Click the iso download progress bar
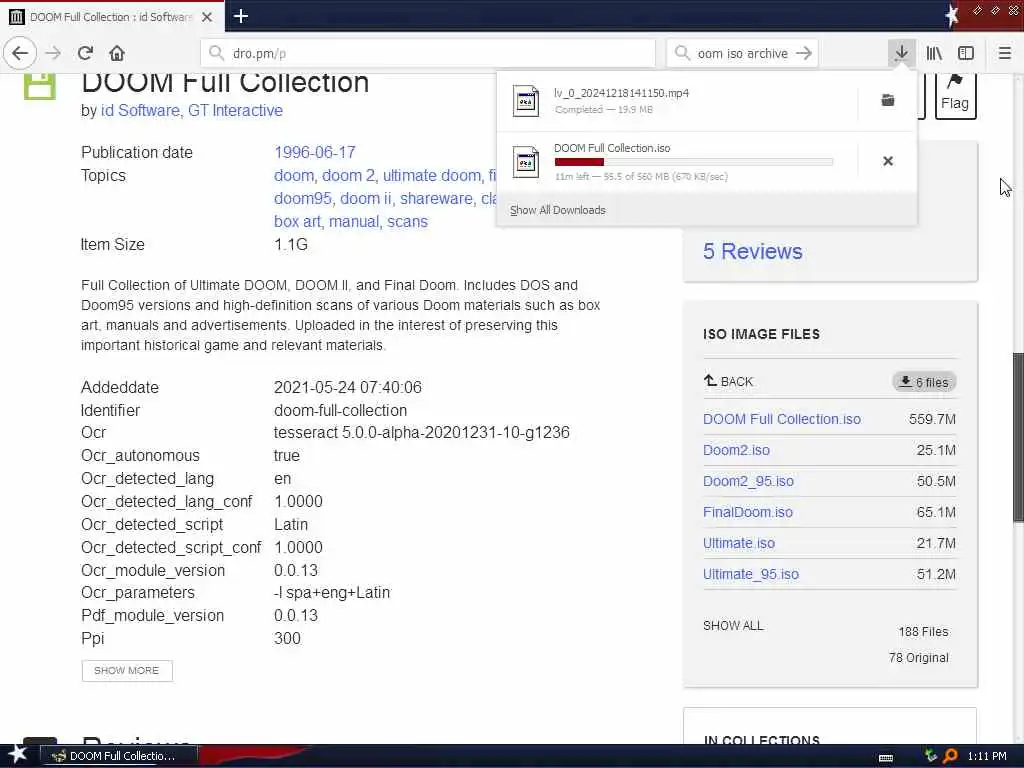 pos(694,162)
